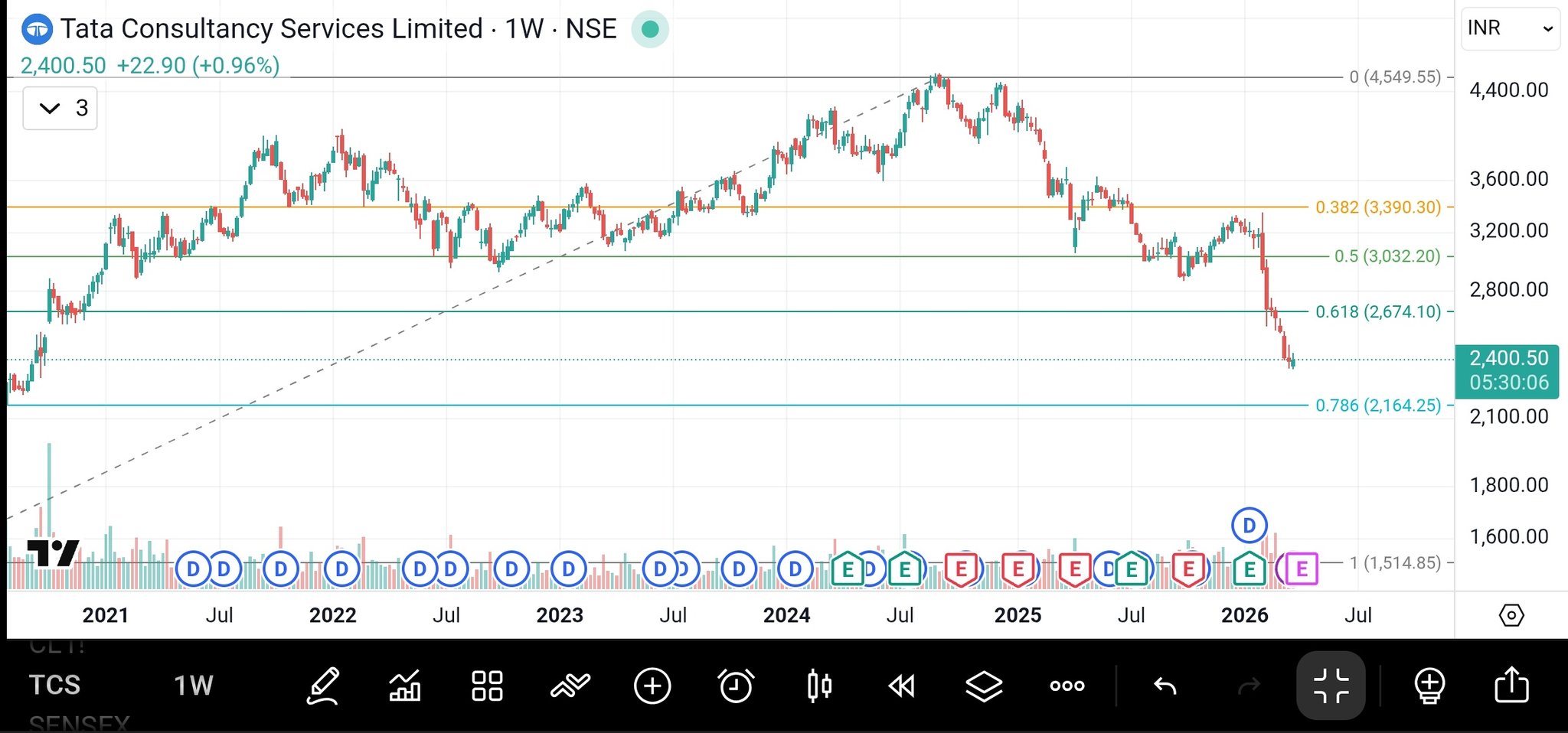This screenshot has width=1568, height=733.
Task: Open chart settings hexagon icon on time axis
Action: 1511,615
